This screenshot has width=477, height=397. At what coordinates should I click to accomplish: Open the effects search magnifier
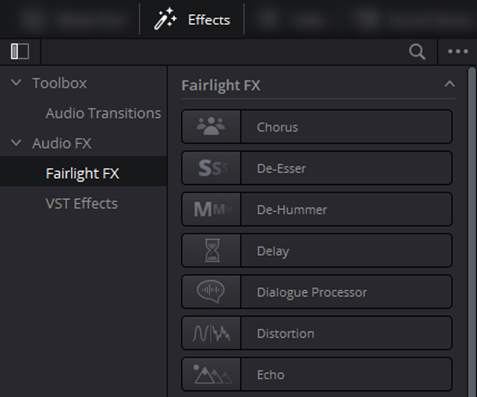pos(417,52)
